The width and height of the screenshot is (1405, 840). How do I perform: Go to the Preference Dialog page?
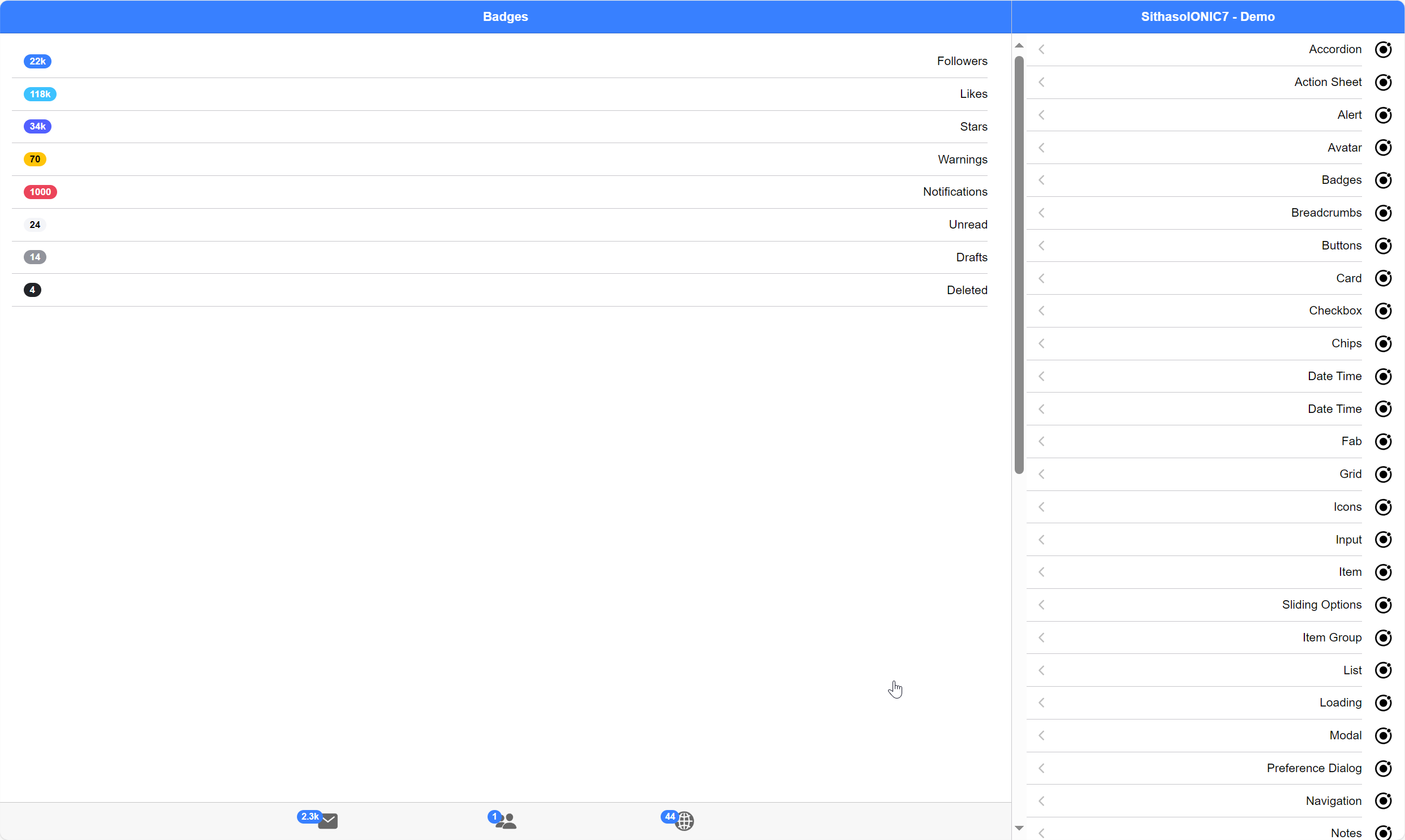point(1313,768)
